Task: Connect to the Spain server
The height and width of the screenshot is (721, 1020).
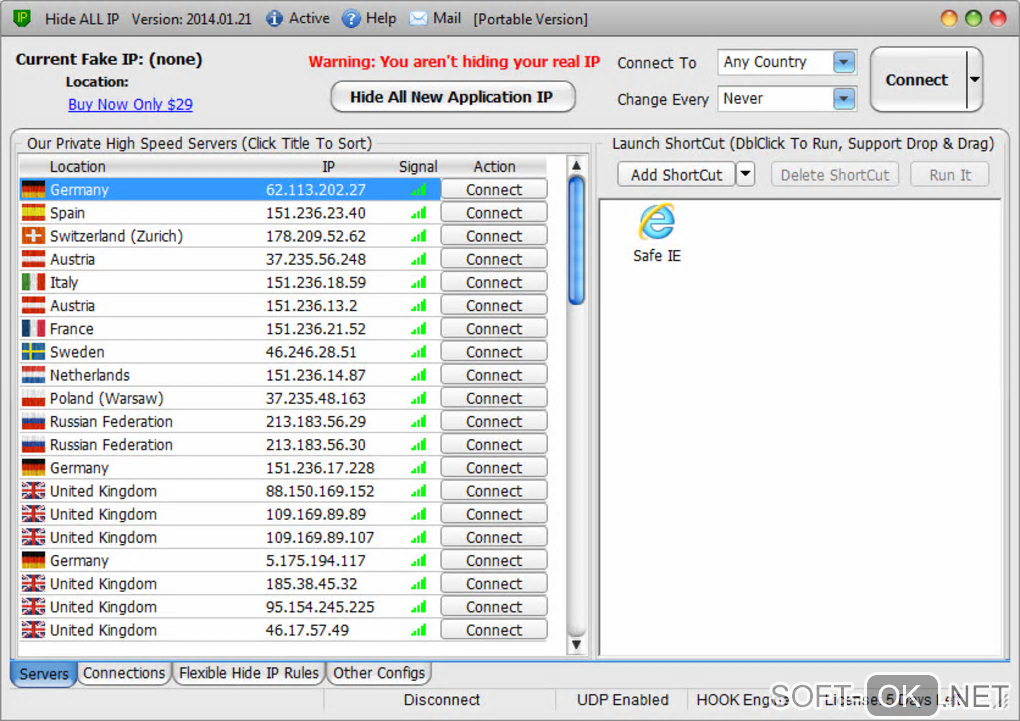Action: coord(494,213)
